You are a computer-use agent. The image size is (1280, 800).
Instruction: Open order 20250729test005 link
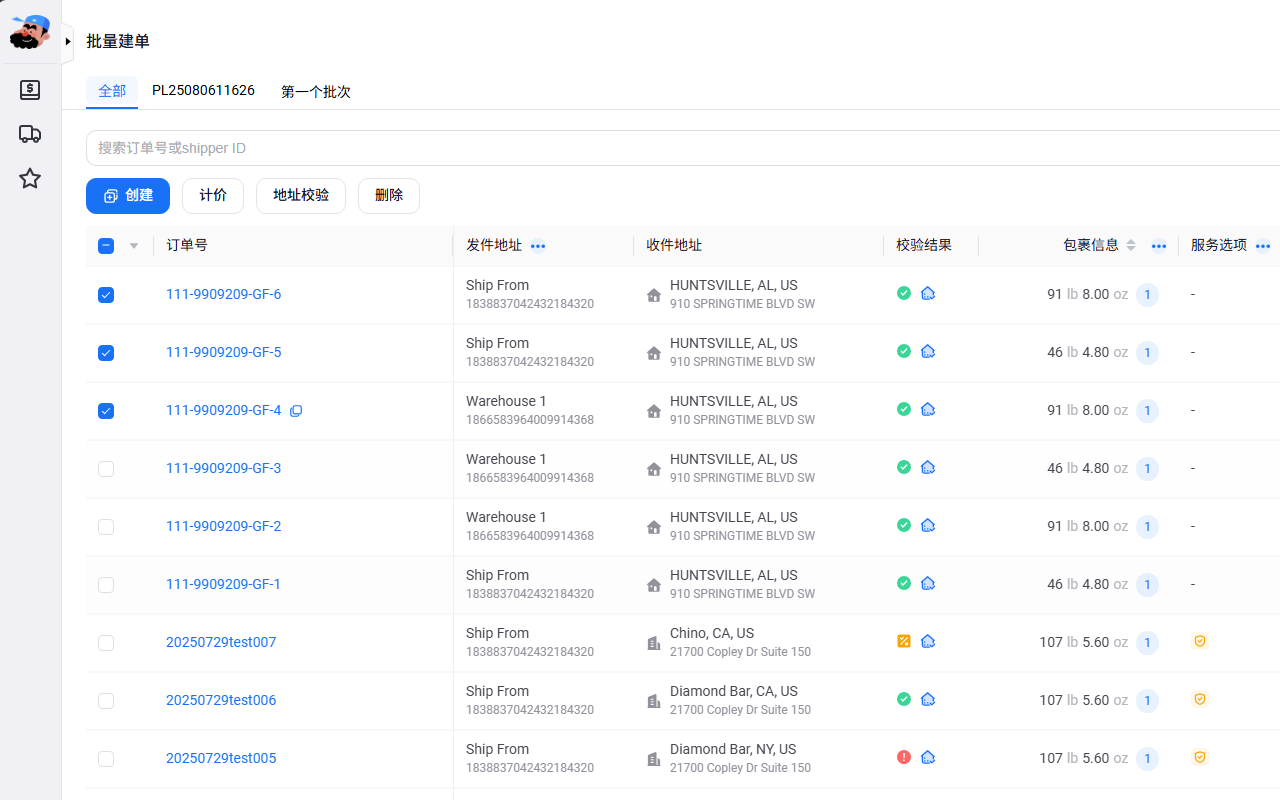(221, 758)
